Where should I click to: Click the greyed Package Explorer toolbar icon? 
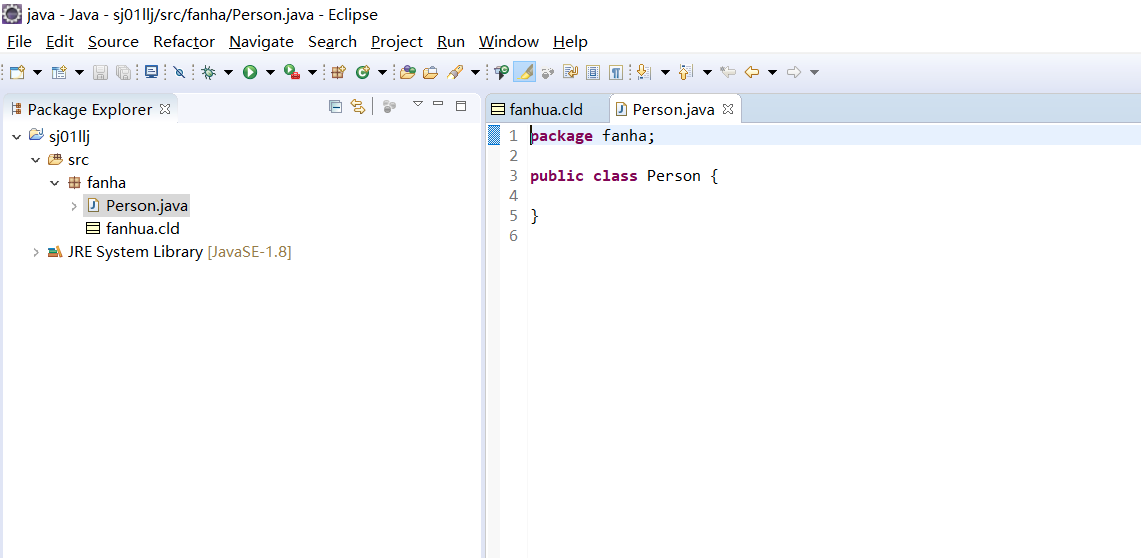389,107
